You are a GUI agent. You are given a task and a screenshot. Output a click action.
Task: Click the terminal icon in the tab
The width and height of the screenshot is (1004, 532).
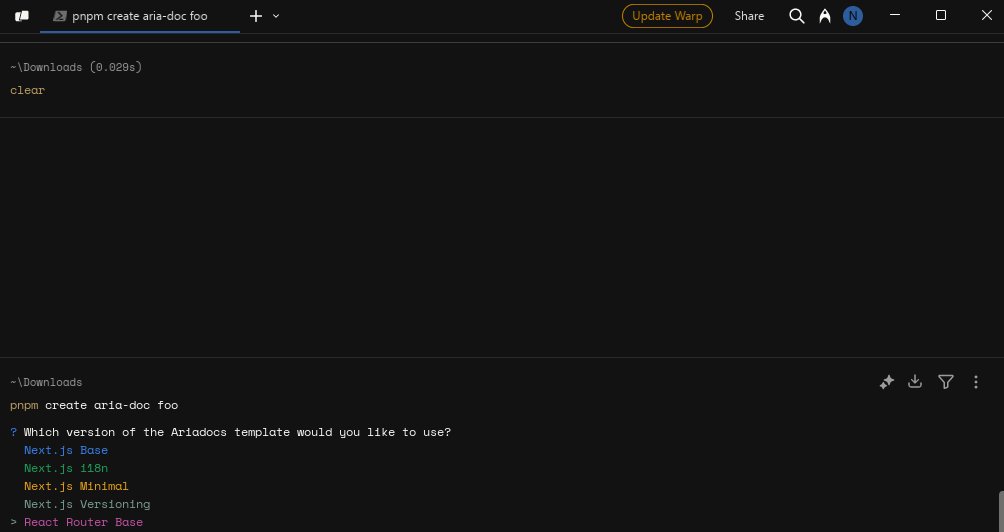[x=60, y=16]
